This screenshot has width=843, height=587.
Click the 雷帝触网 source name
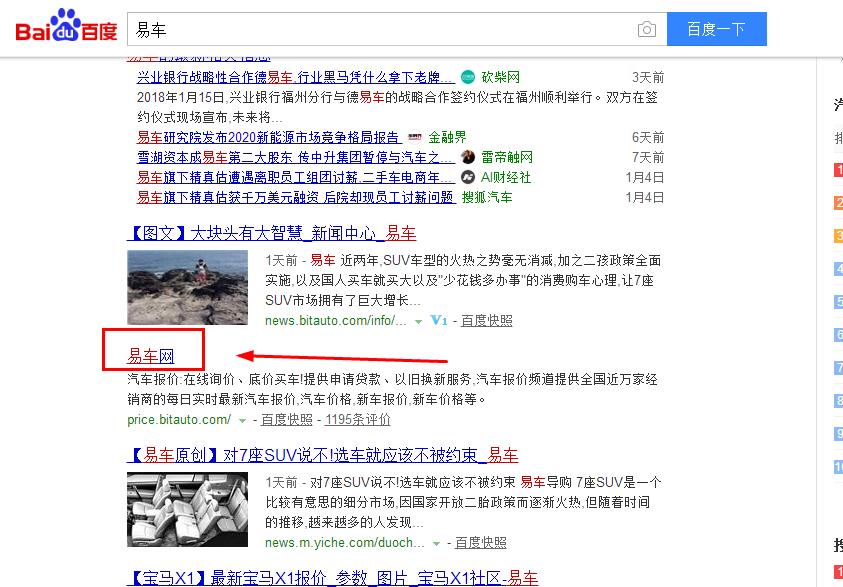[507, 158]
